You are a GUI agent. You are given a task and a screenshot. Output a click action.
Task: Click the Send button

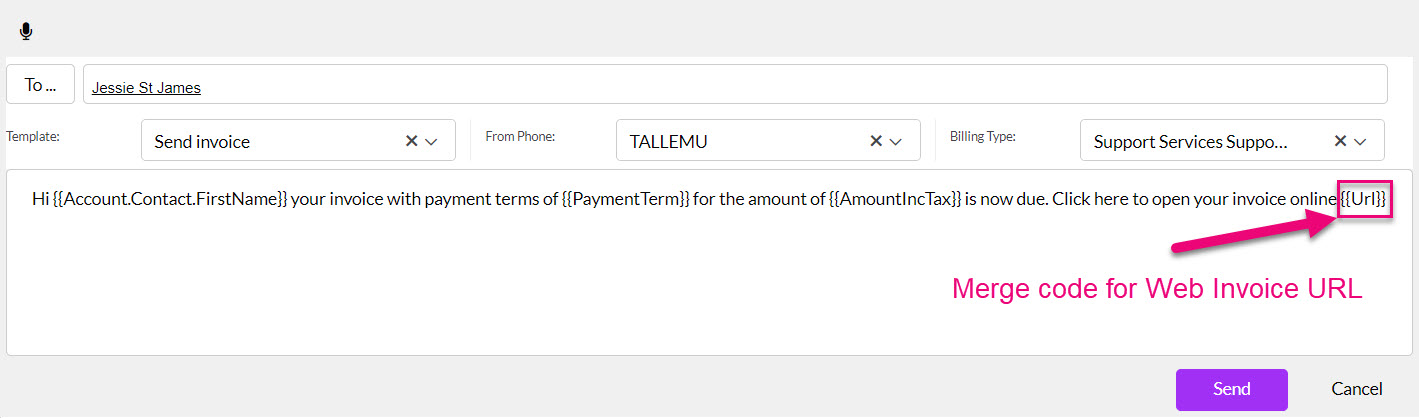tap(1231, 389)
